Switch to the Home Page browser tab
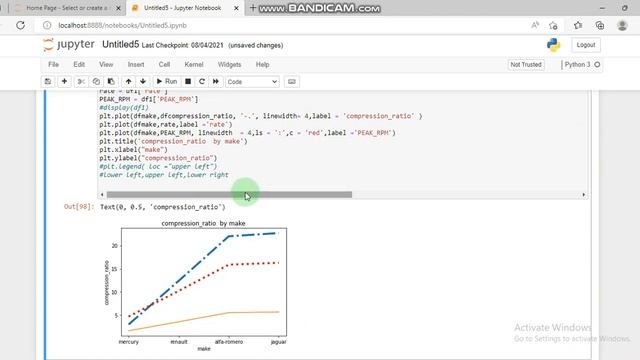 (67, 8)
